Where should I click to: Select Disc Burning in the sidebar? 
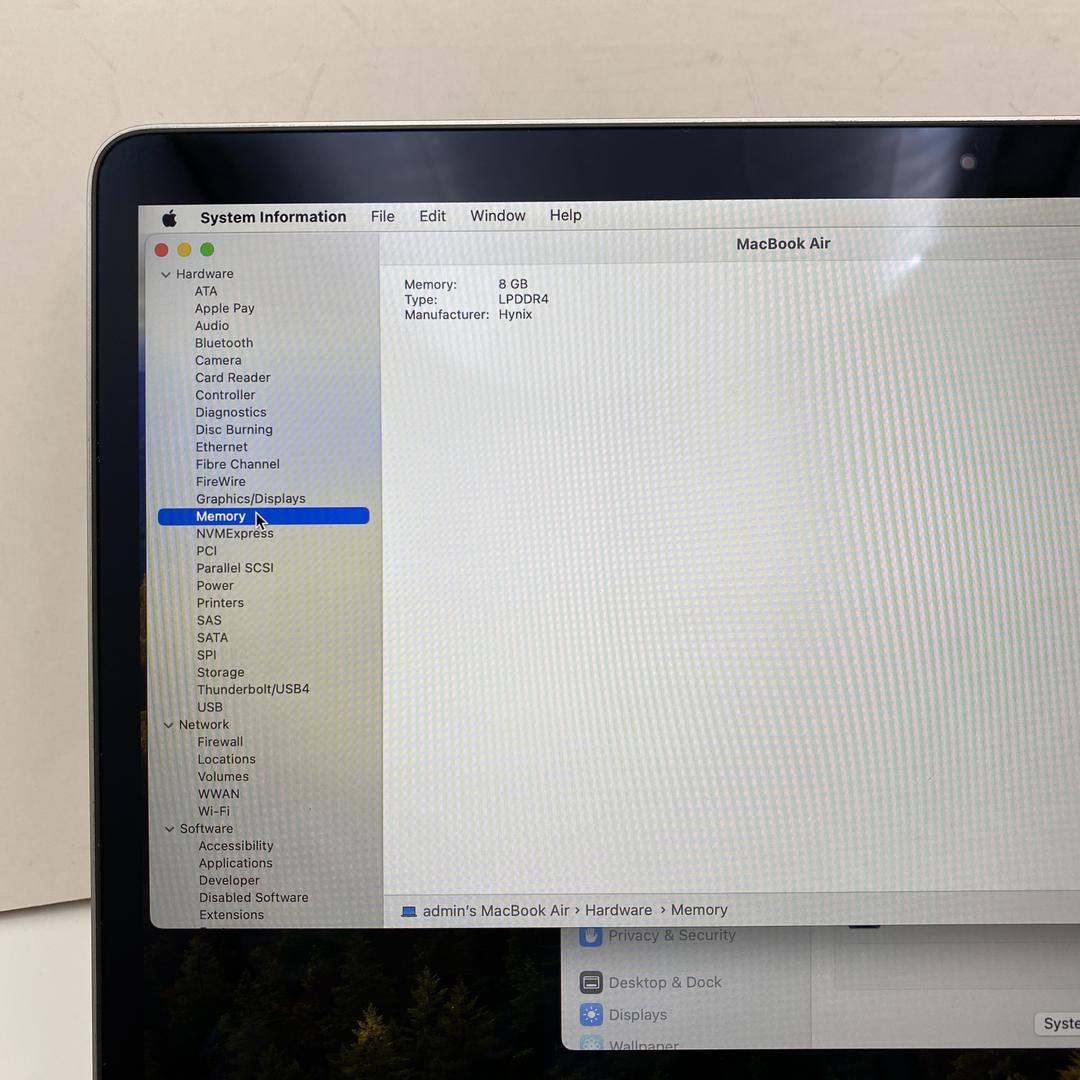233,430
